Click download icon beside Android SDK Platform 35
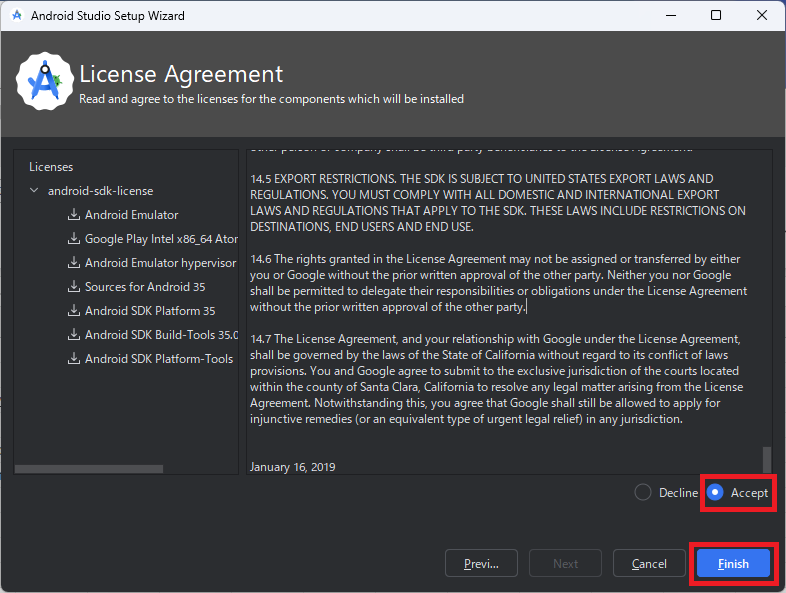The width and height of the screenshot is (786, 593). 74,311
